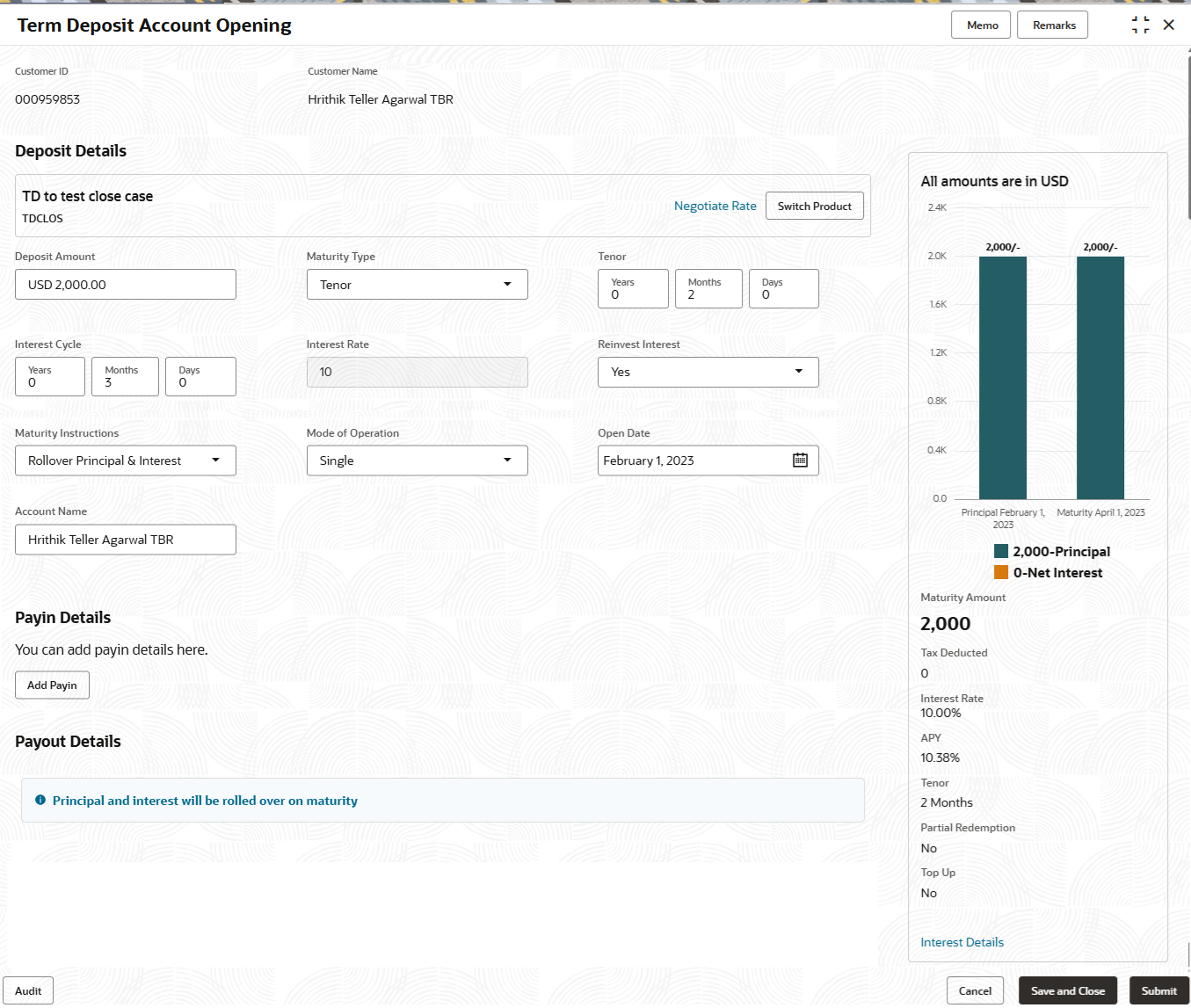This screenshot has height=1008, width=1191.
Task: Click the orange Net Interest legend swatch
Action: [1001, 573]
